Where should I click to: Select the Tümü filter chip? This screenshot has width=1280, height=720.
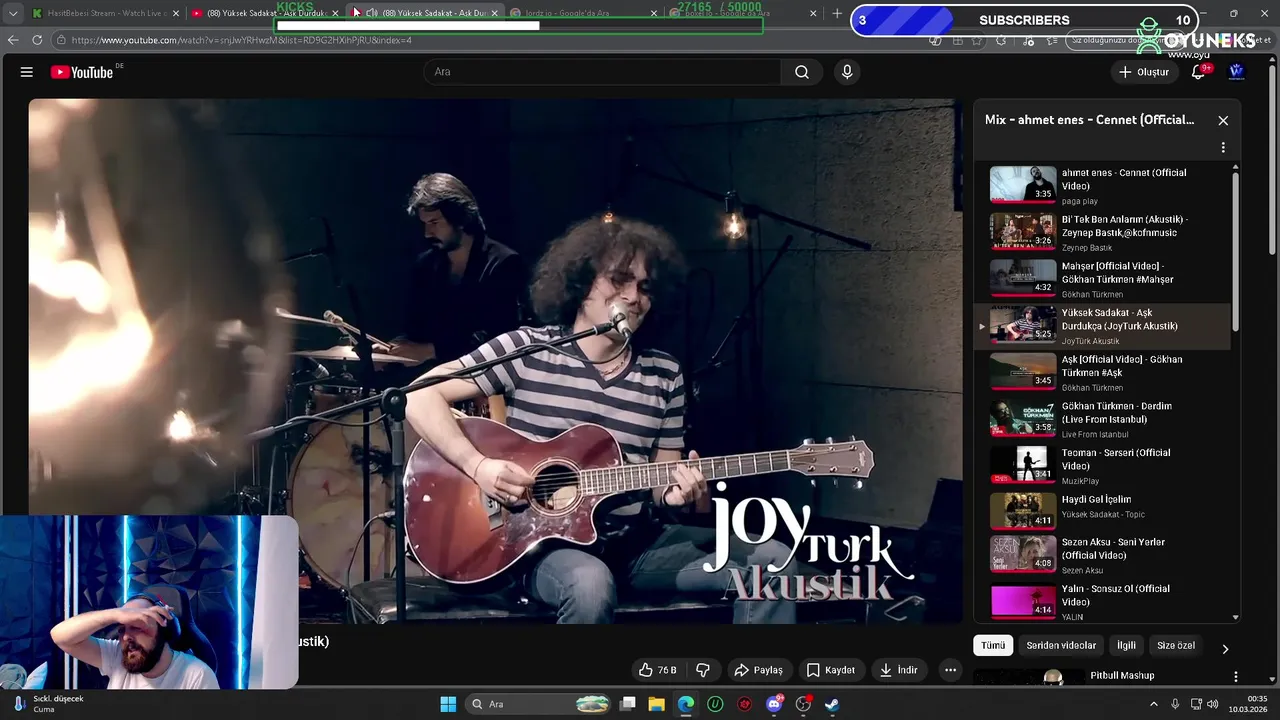click(x=993, y=646)
